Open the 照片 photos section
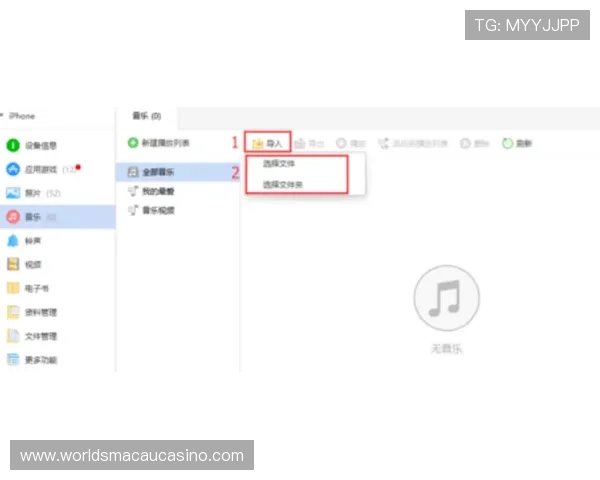600x480 pixels. tap(33, 193)
